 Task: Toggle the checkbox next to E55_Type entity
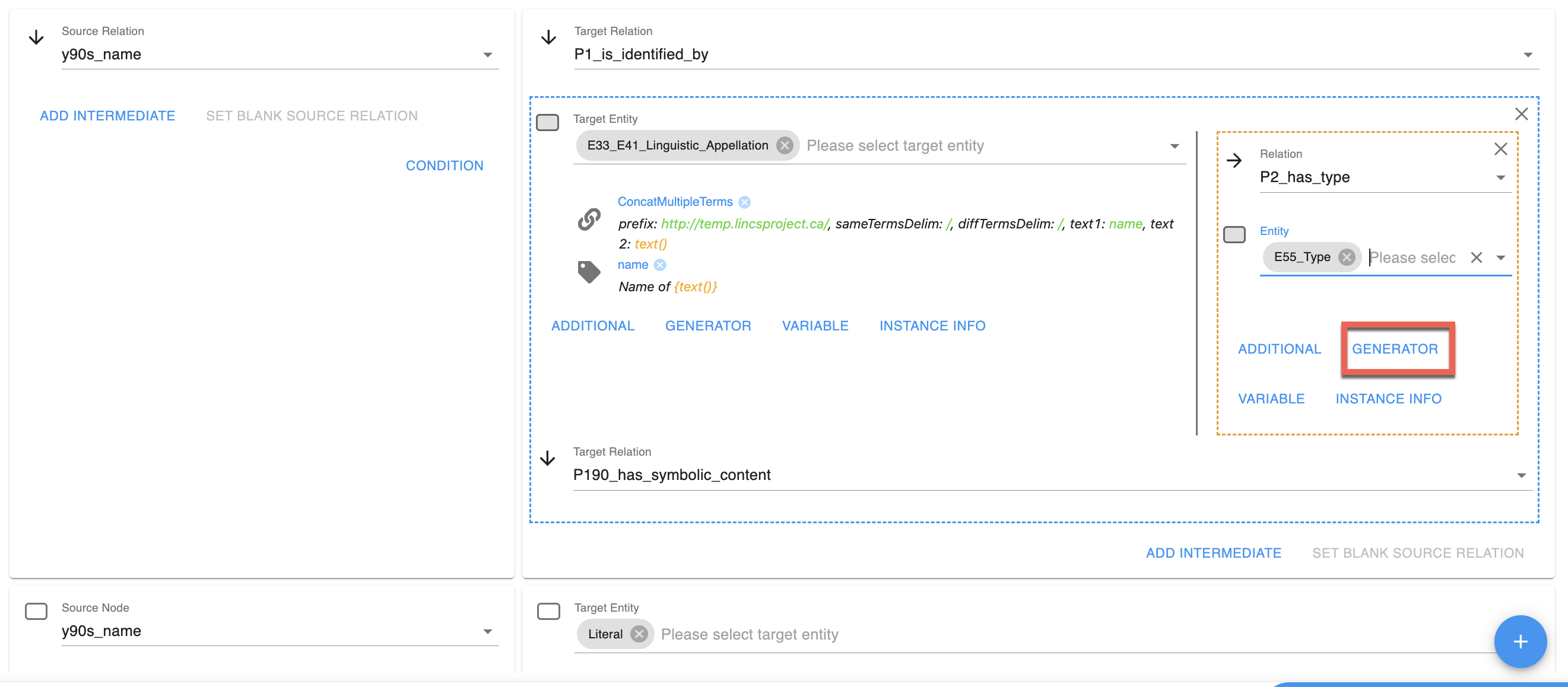click(1234, 234)
